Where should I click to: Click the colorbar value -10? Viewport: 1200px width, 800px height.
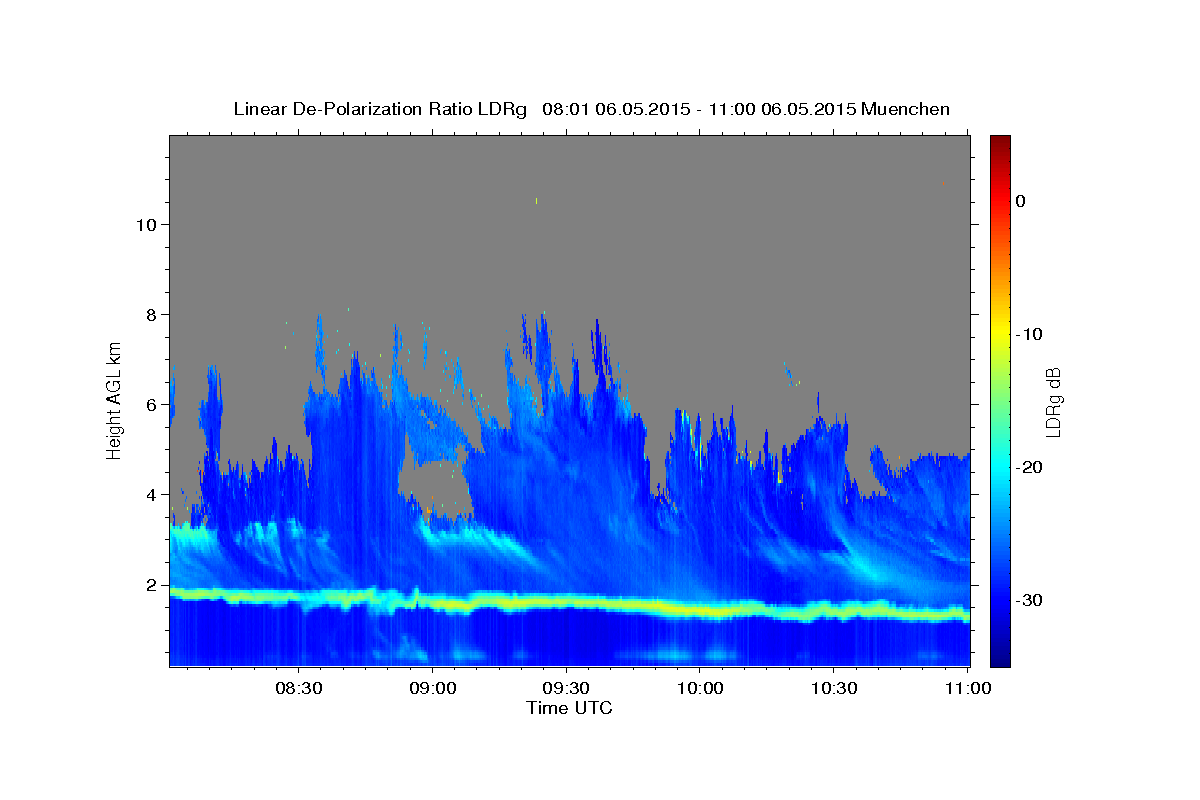coord(1029,334)
